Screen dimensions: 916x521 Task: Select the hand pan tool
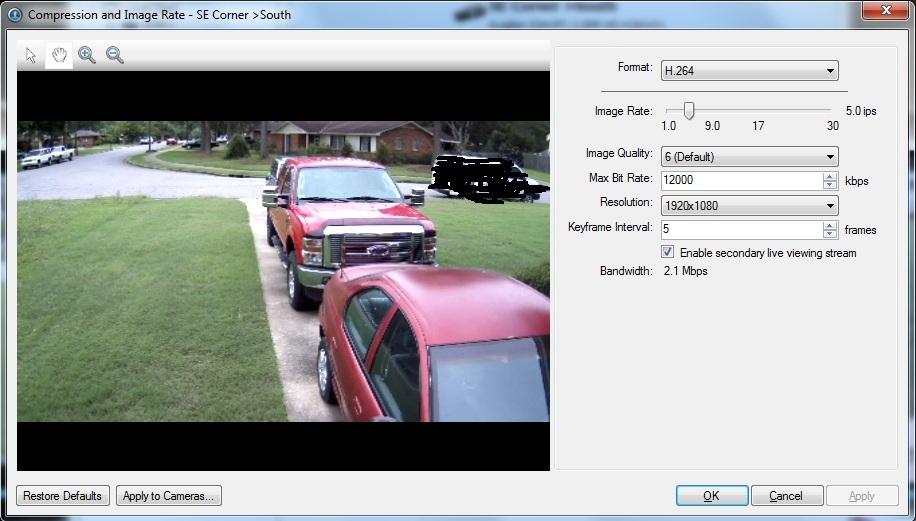click(x=59, y=56)
